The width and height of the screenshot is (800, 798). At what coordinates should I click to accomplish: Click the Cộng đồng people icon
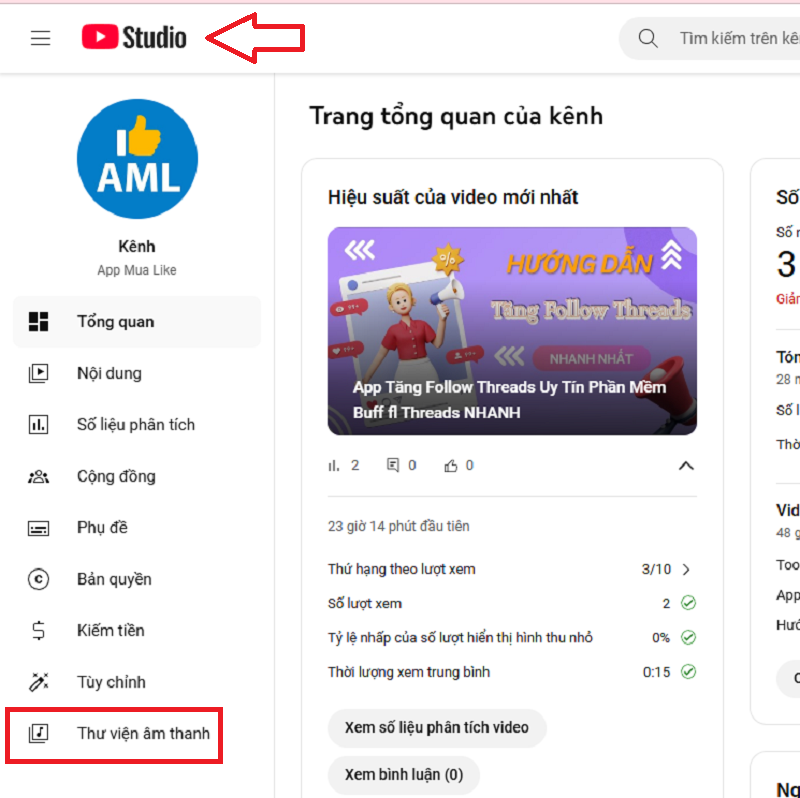click(x=38, y=477)
